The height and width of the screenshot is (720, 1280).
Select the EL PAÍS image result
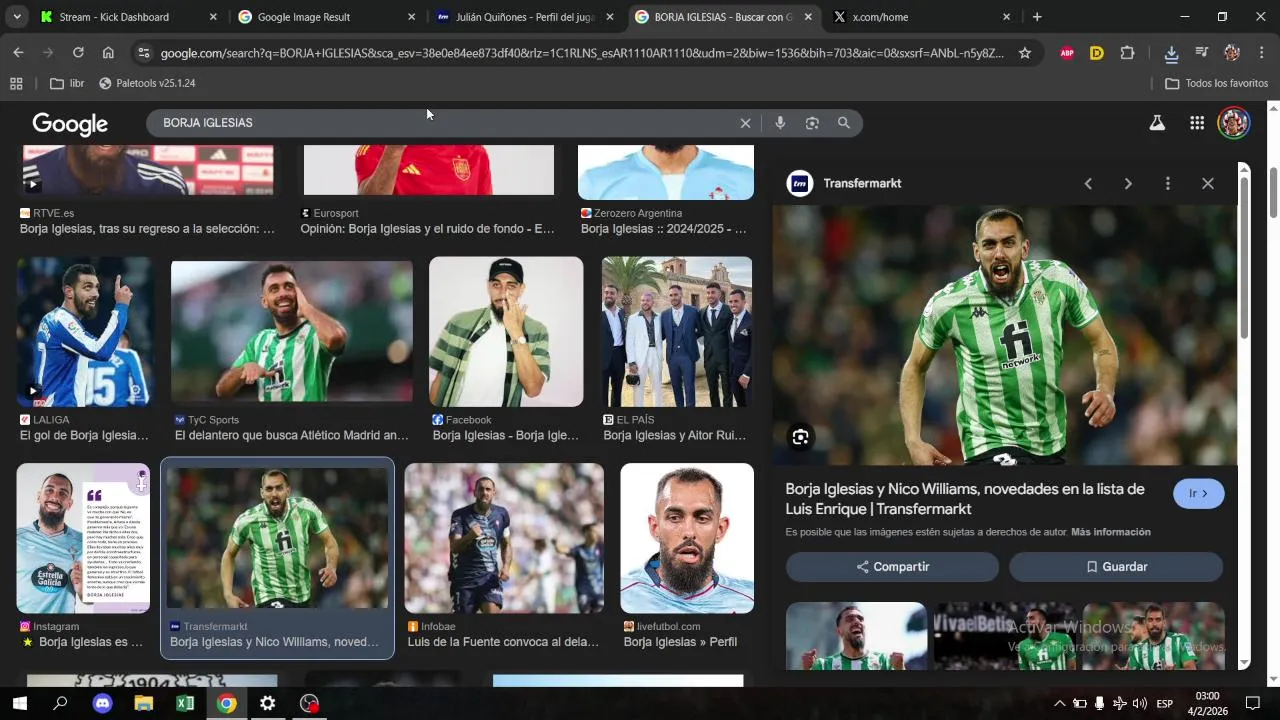[677, 332]
